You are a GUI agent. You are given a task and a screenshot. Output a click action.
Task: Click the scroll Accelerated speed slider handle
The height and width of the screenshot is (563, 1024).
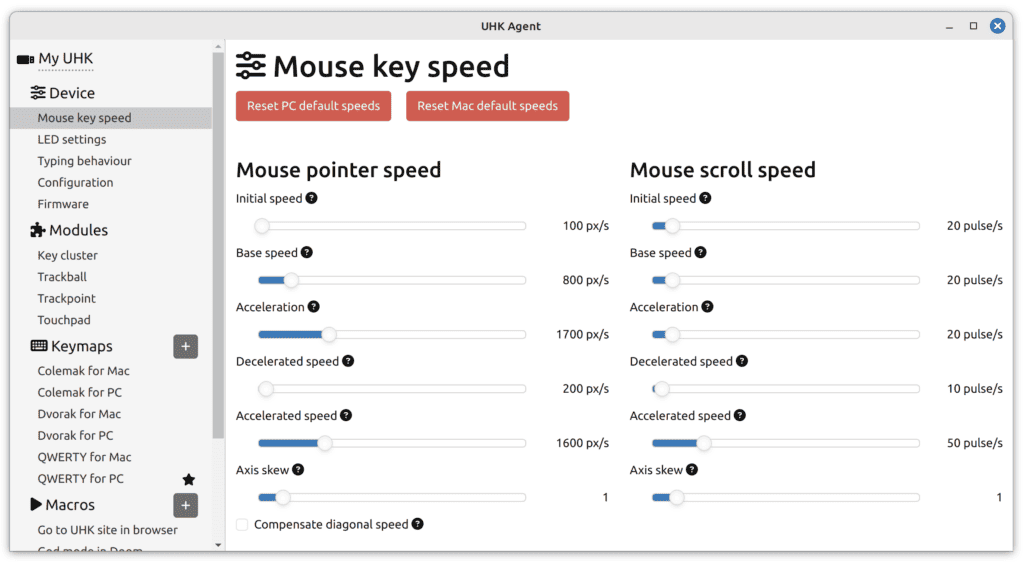coord(703,443)
